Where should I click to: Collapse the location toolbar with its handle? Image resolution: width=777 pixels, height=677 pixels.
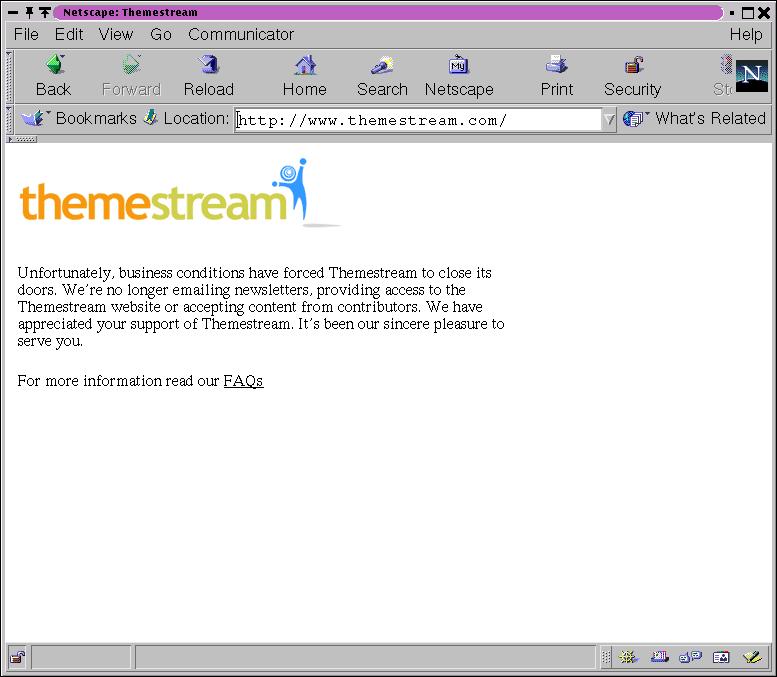click(9, 119)
